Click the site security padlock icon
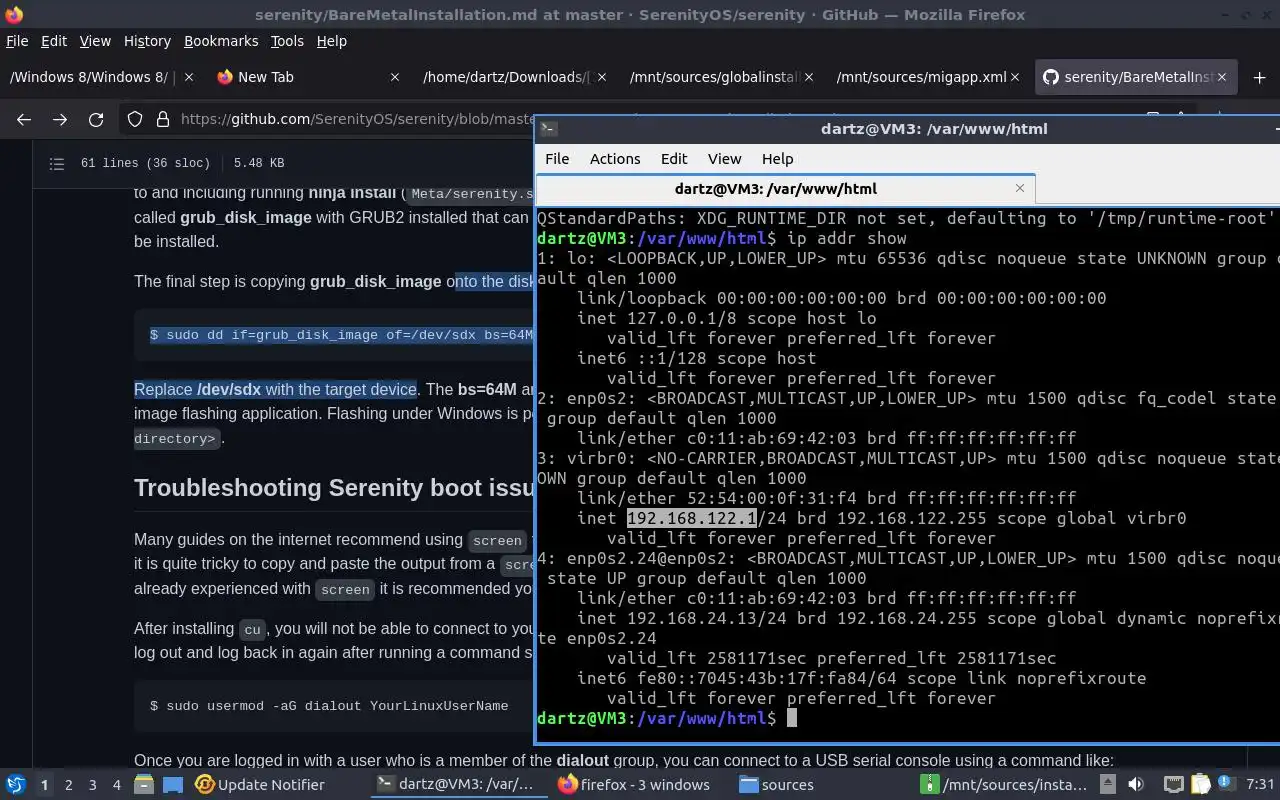 pos(162,119)
